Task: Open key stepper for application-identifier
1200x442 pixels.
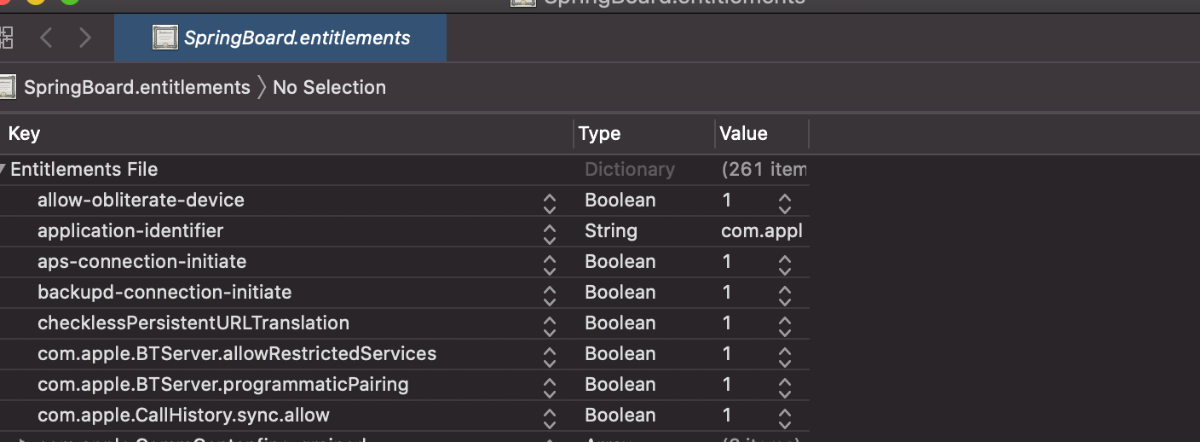Action: tap(549, 234)
